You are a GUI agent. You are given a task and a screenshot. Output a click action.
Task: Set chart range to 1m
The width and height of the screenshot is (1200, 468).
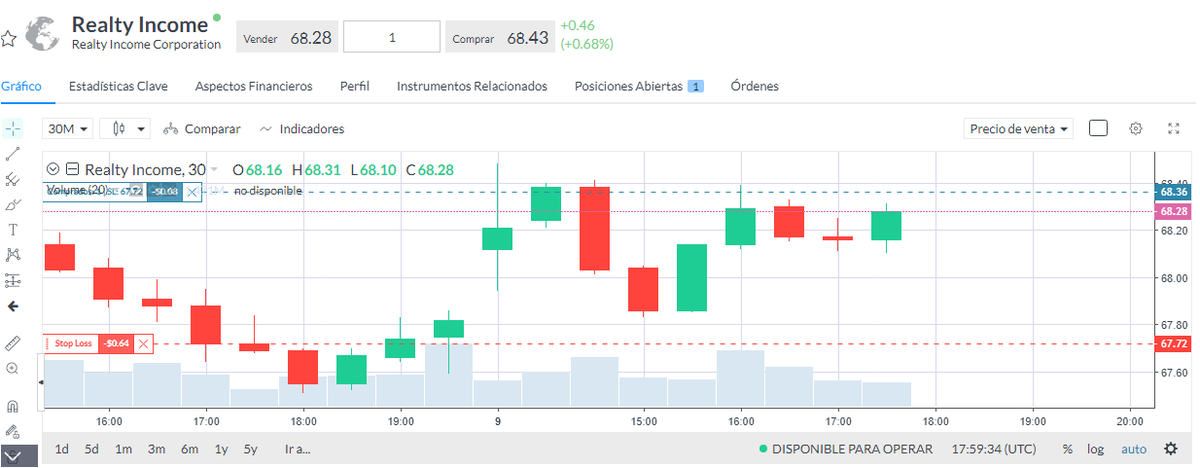coord(123,449)
